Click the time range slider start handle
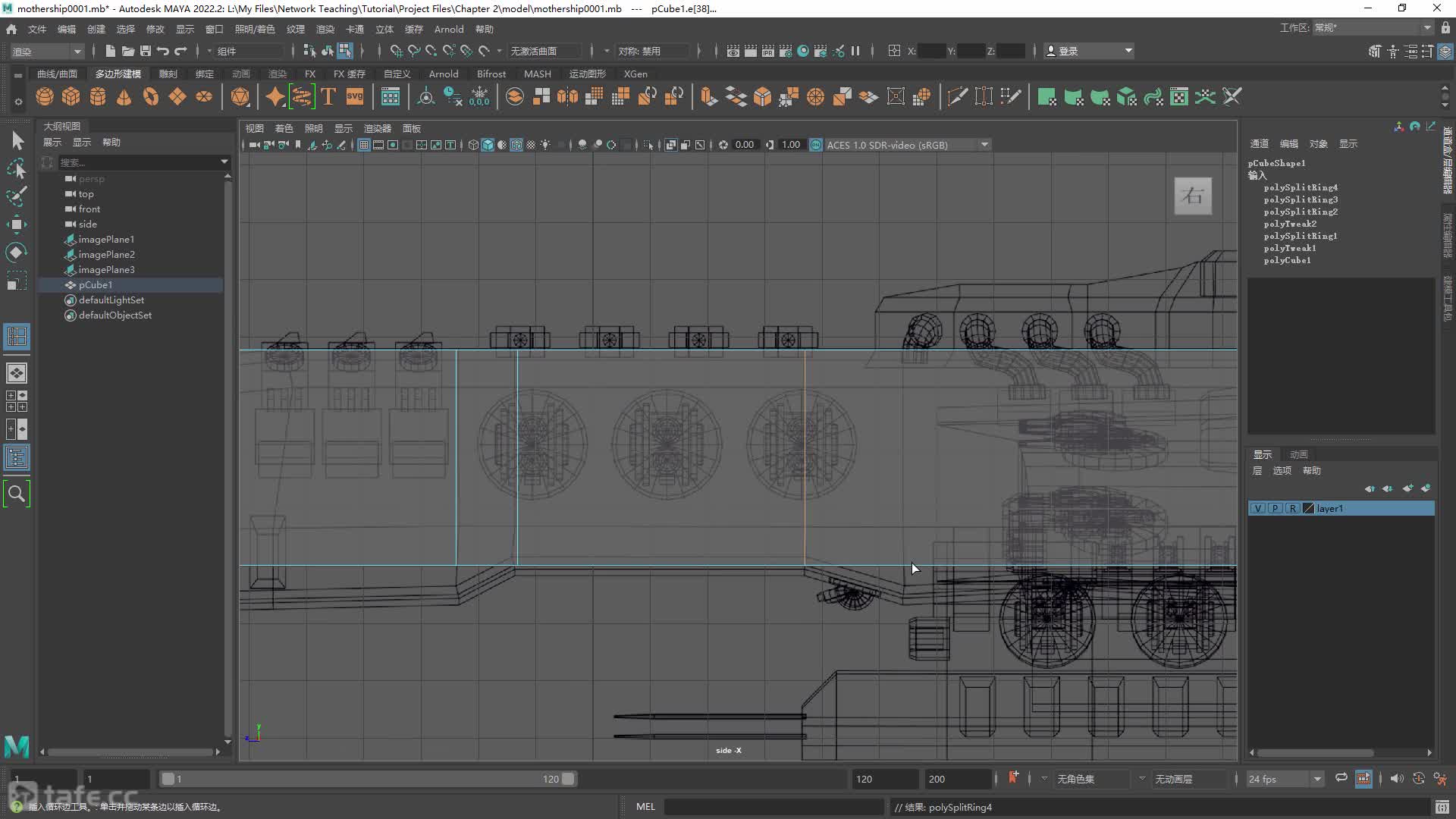The image size is (1456, 819). tap(168, 779)
